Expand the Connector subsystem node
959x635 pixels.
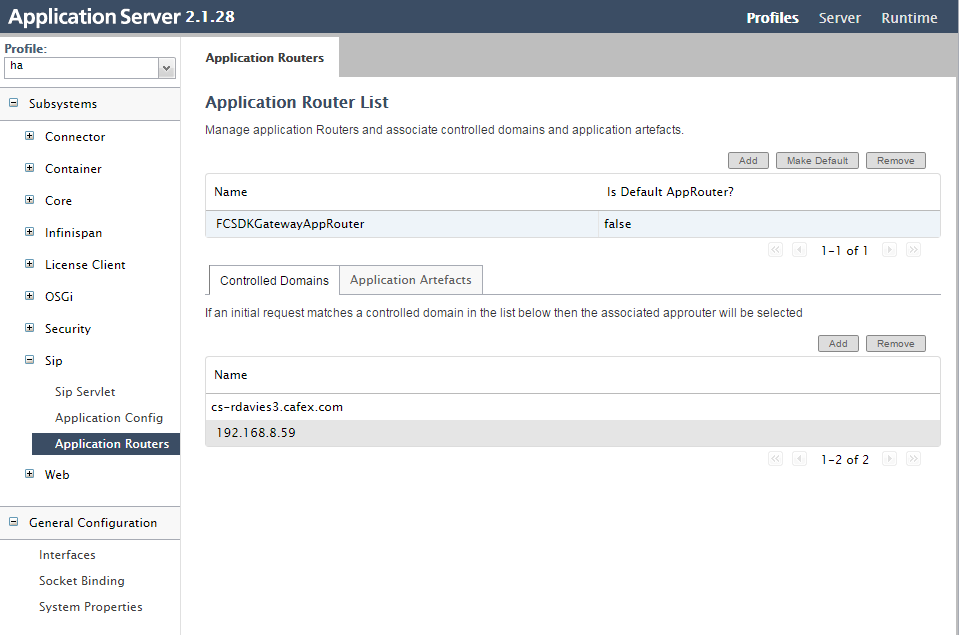point(29,136)
